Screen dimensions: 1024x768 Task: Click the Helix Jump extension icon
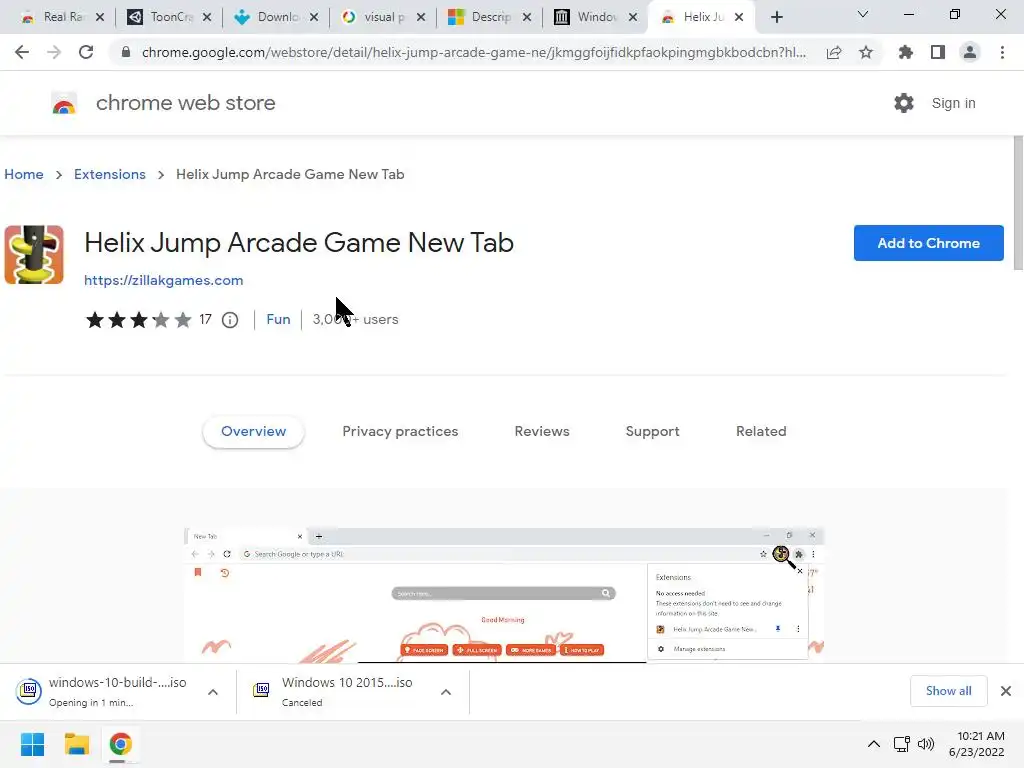(x=34, y=255)
